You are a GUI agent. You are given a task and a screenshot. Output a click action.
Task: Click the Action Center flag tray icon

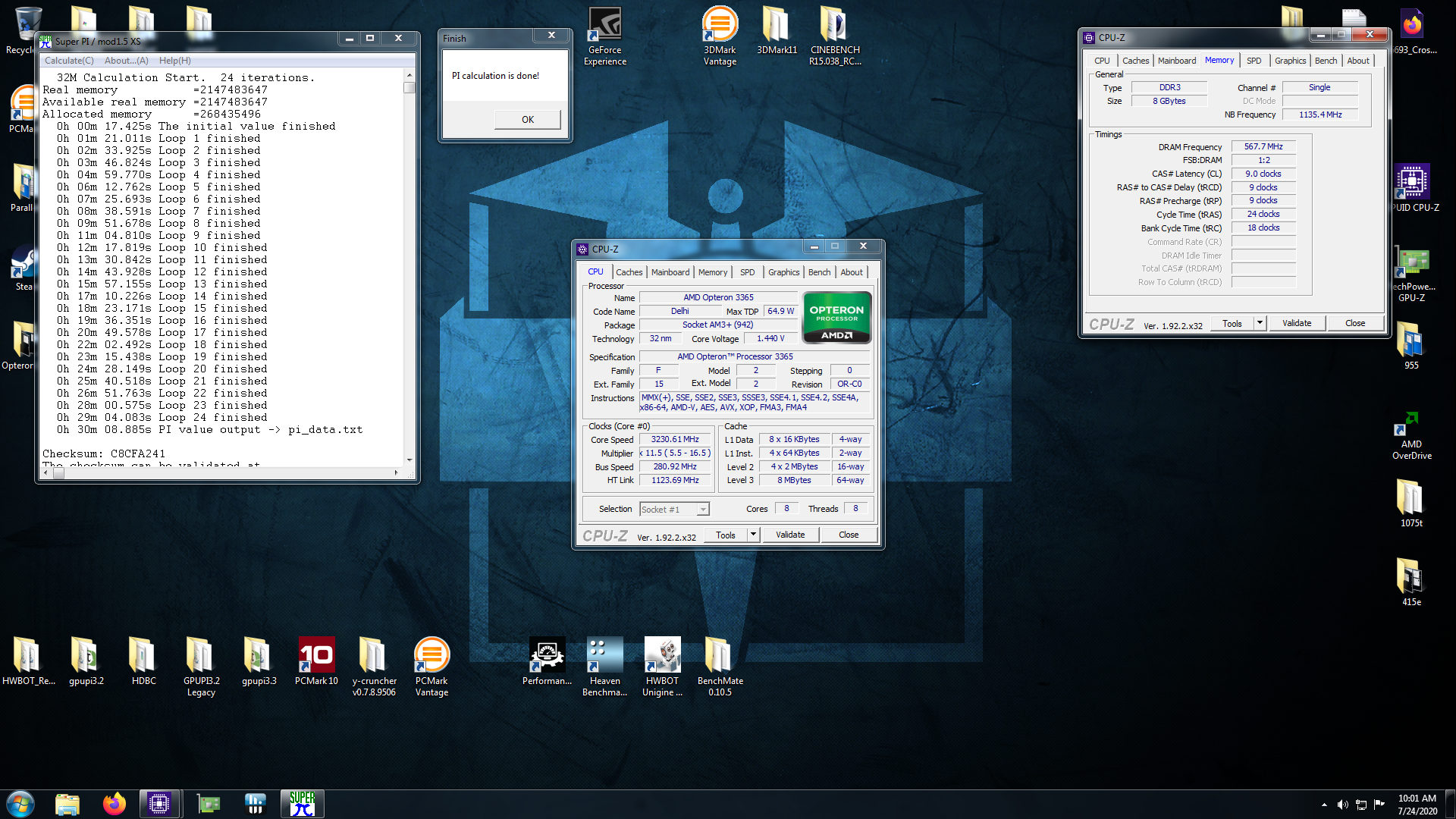(x=1379, y=805)
